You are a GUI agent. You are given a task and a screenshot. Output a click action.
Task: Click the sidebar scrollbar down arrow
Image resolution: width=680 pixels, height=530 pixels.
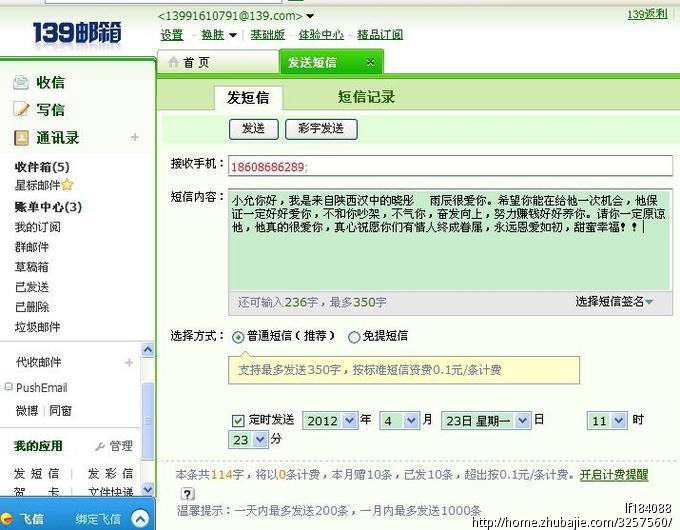pos(148,489)
